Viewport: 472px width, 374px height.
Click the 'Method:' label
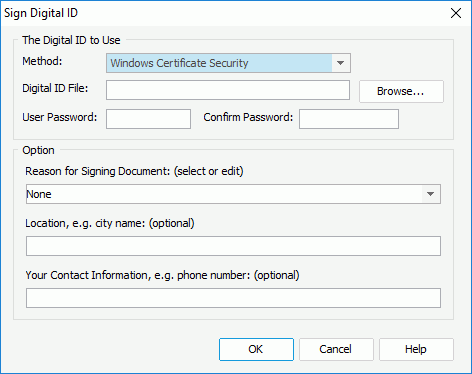(x=42, y=61)
